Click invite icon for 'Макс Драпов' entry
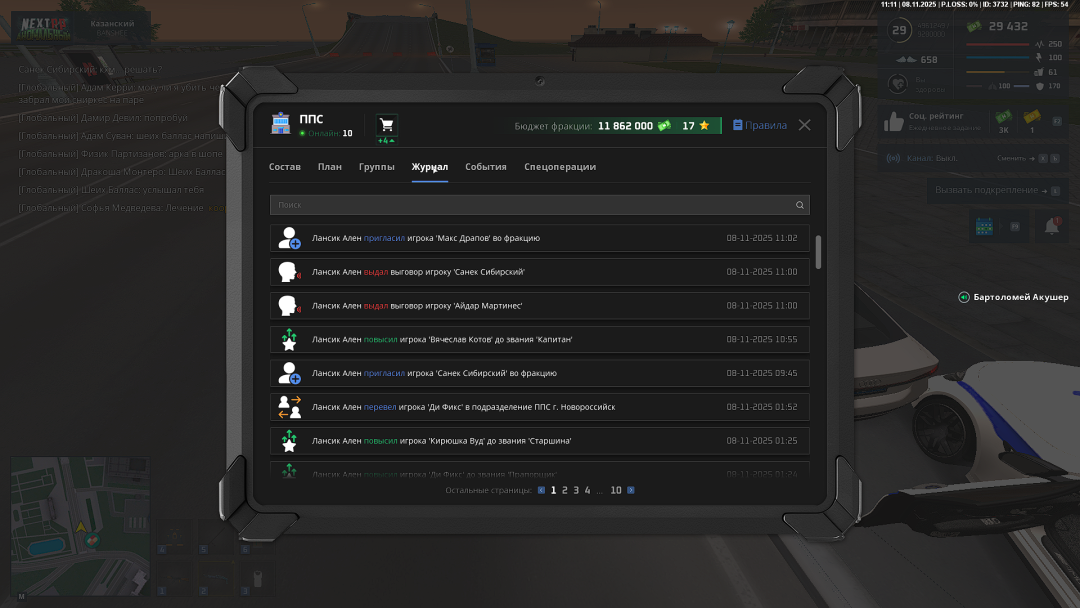The image size is (1080, 608). click(289, 238)
